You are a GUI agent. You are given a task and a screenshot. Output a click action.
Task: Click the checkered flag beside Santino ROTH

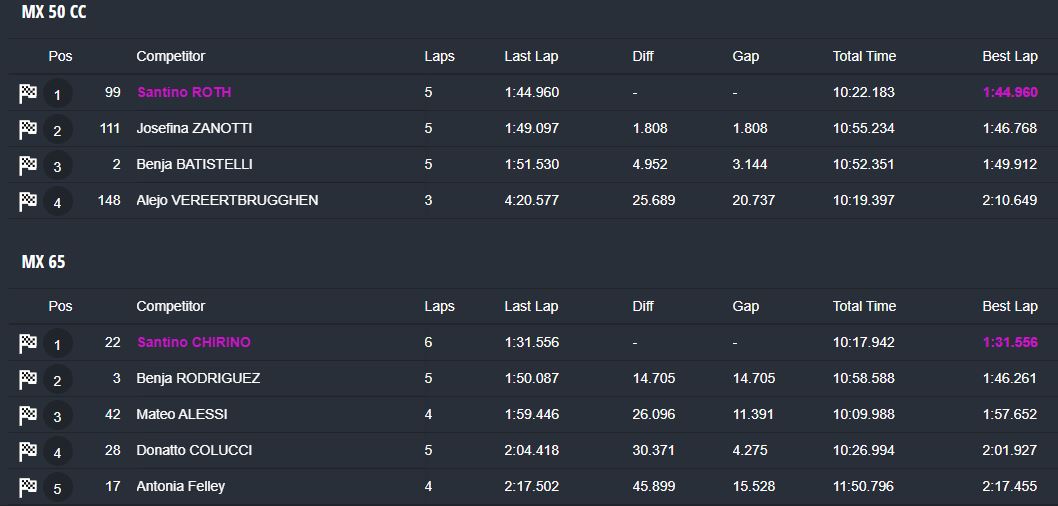click(x=28, y=93)
